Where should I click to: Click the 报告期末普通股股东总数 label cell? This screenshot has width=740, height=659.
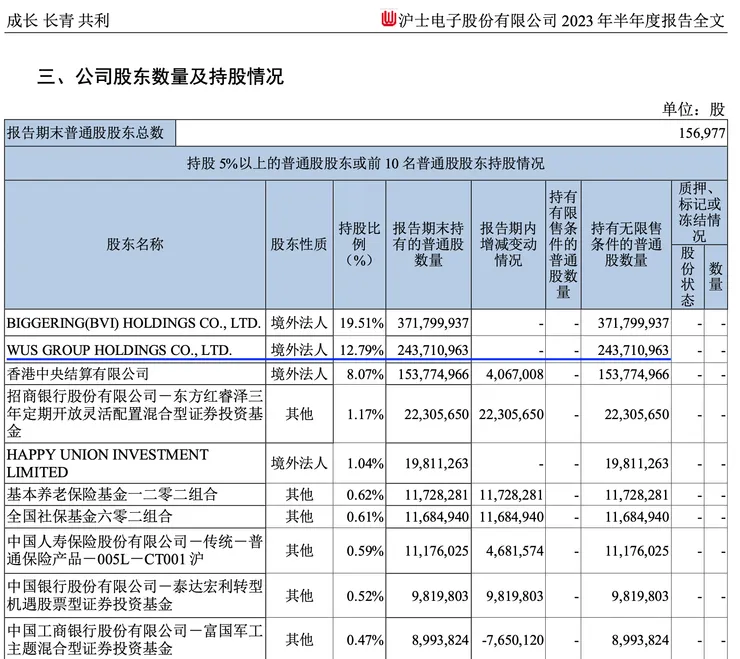click(x=90, y=133)
